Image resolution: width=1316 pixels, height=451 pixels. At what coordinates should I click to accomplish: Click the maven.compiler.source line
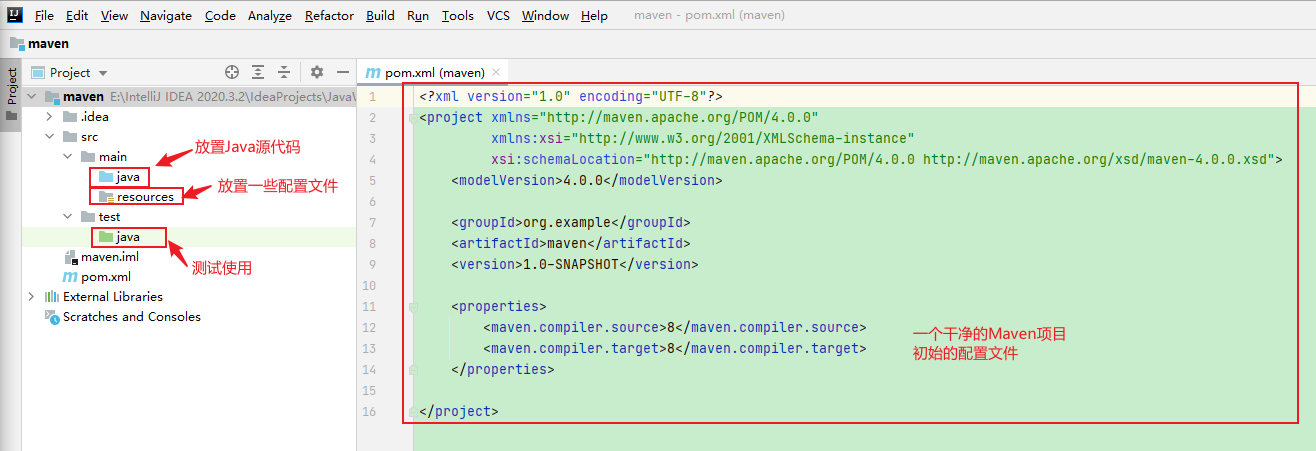675,327
